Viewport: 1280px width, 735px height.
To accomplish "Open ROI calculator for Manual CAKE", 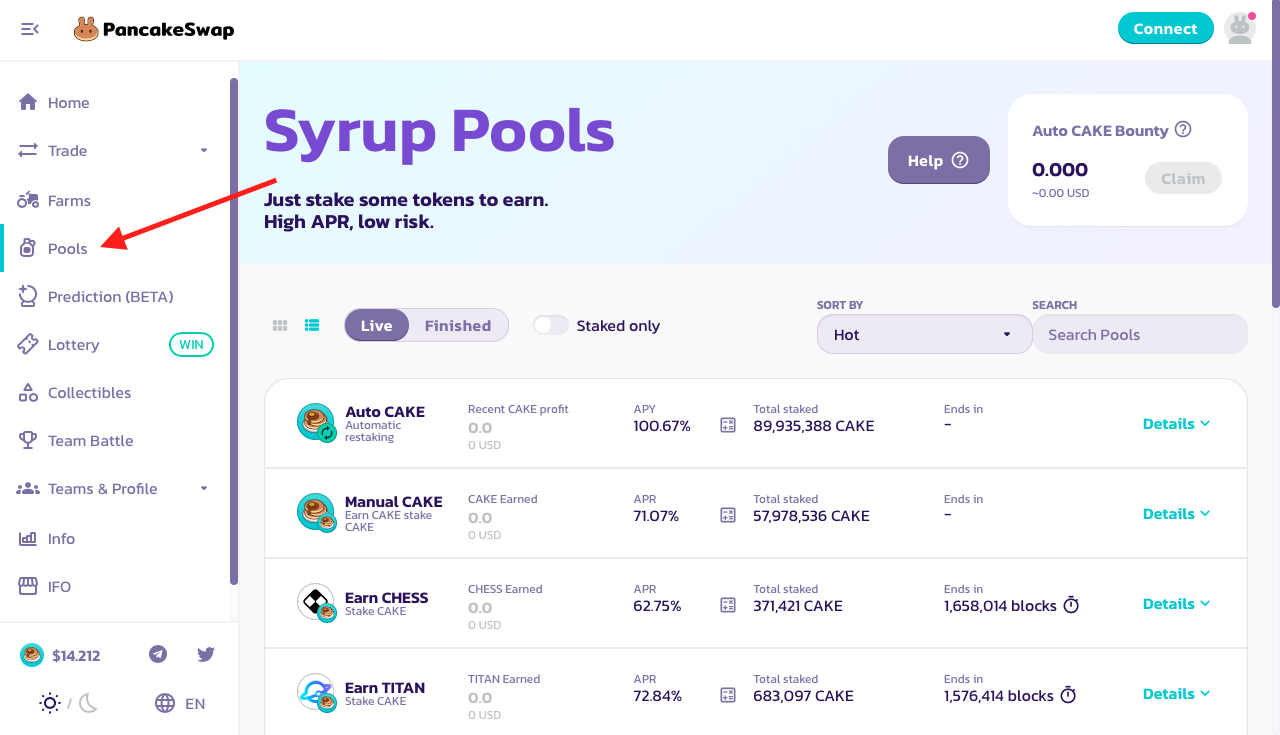I will pyautogui.click(x=728, y=515).
